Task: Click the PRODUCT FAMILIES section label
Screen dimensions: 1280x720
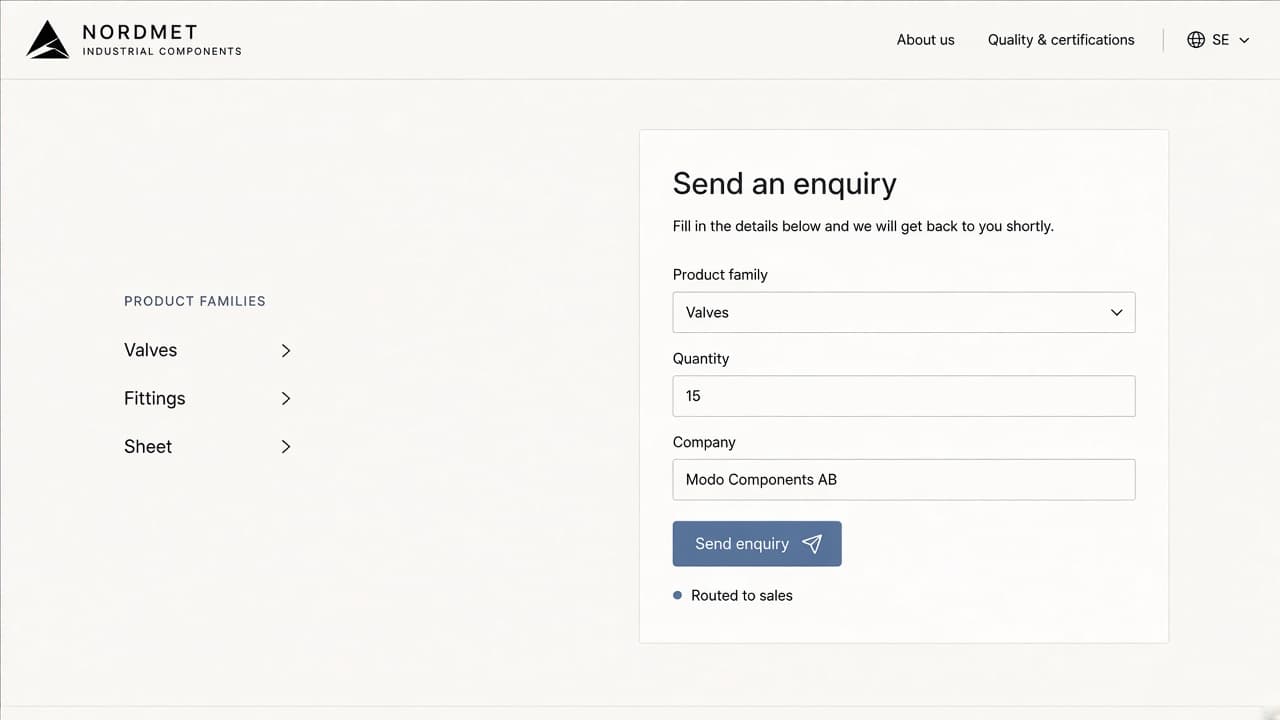Action: pos(195,301)
